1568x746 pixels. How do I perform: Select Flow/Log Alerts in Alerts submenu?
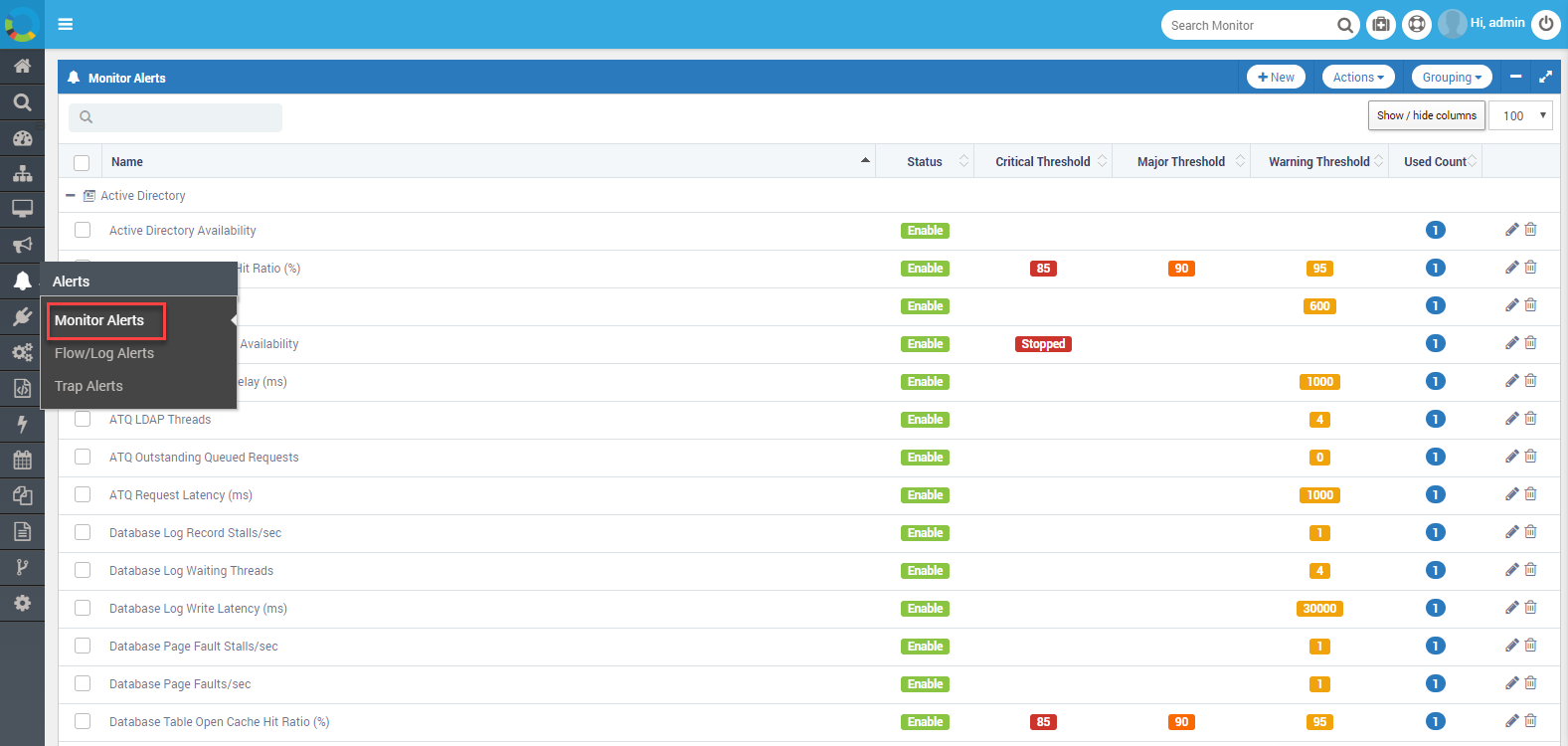tap(104, 353)
